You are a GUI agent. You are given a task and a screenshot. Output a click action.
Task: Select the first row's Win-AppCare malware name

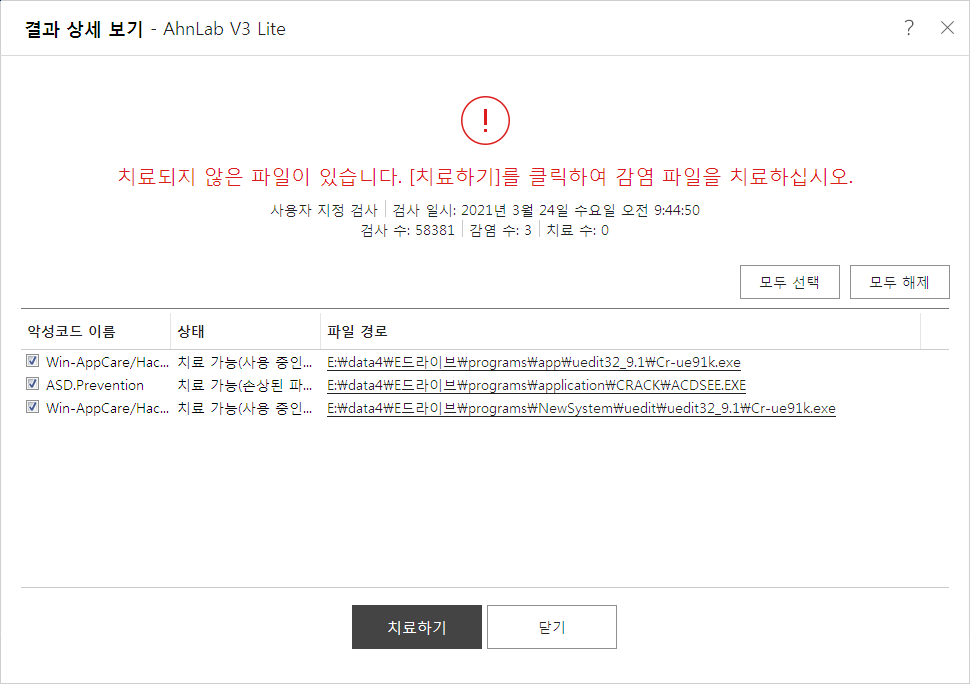pos(107,362)
